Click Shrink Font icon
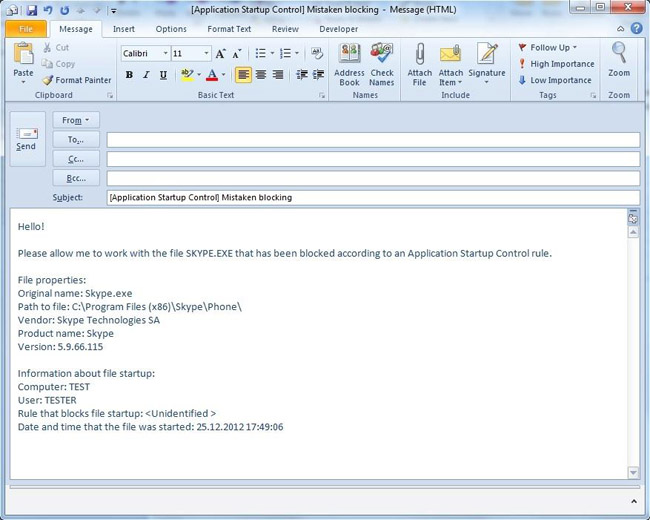650x520 pixels. point(237,53)
